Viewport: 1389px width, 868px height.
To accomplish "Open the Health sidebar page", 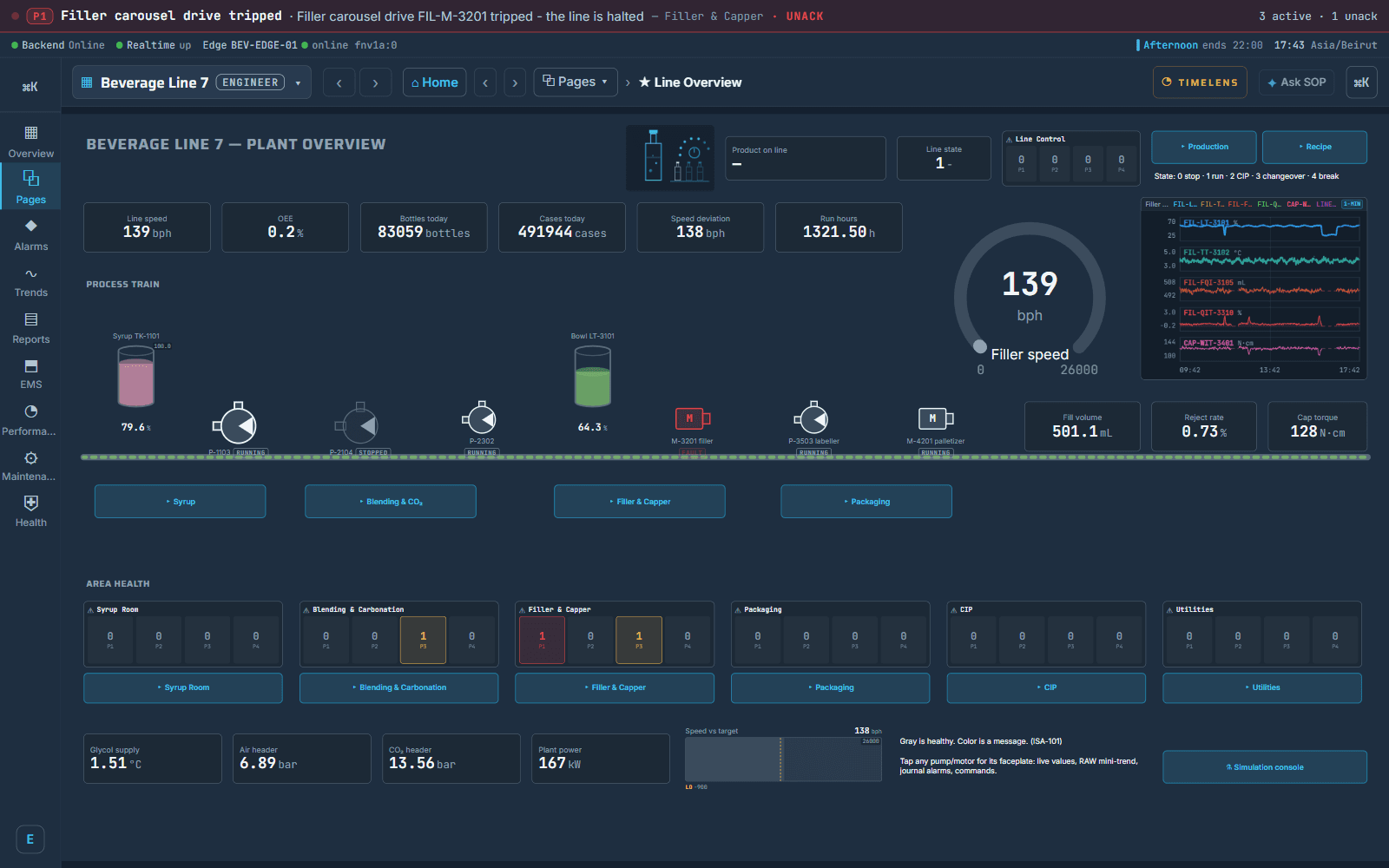I will 30,511.
